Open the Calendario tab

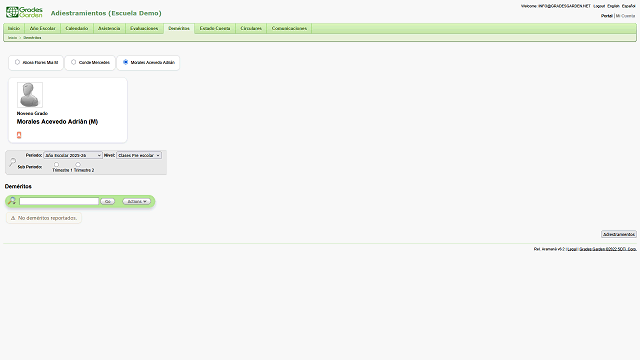click(77, 29)
